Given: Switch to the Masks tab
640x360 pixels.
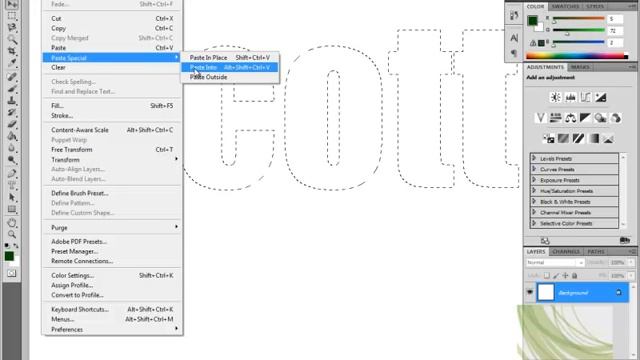Looking at the screenshot, I should click(580, 67).
